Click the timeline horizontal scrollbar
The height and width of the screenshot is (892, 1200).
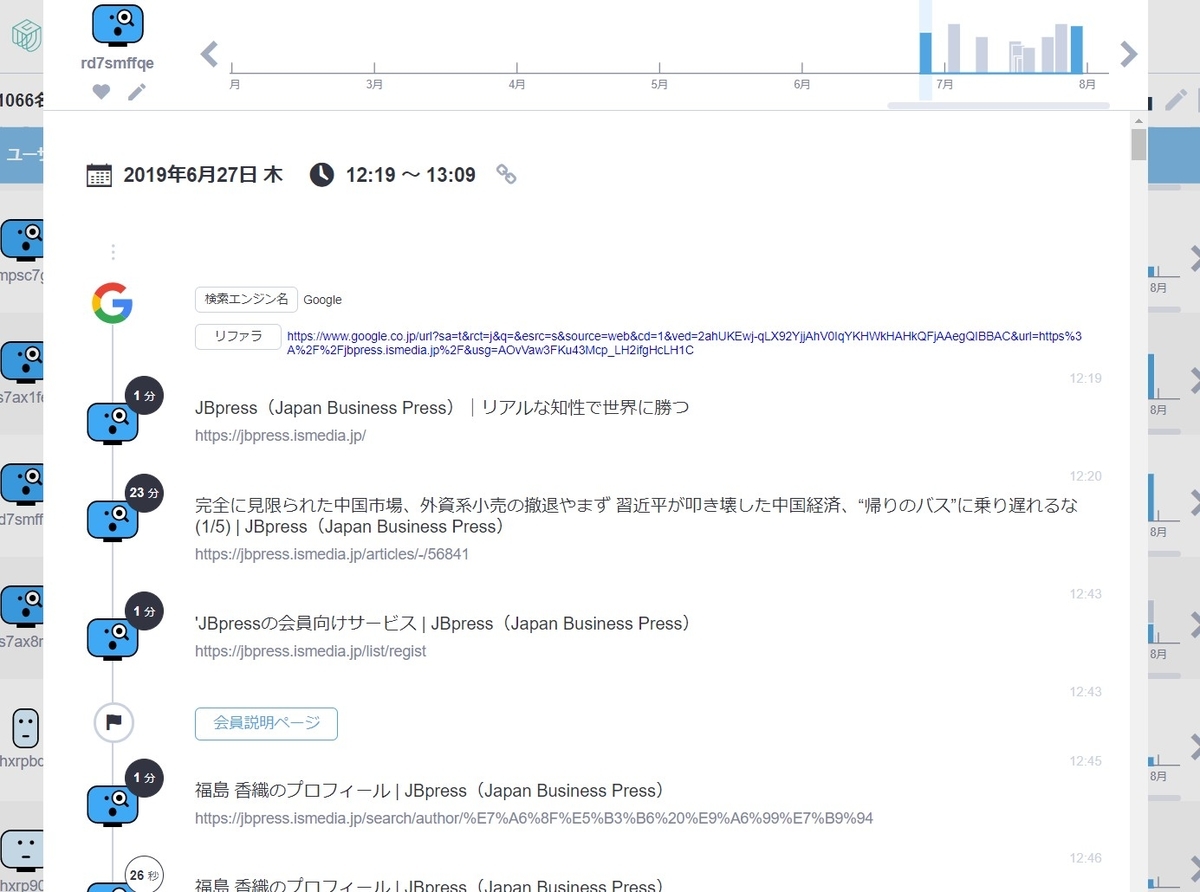(x=998, y=105)
